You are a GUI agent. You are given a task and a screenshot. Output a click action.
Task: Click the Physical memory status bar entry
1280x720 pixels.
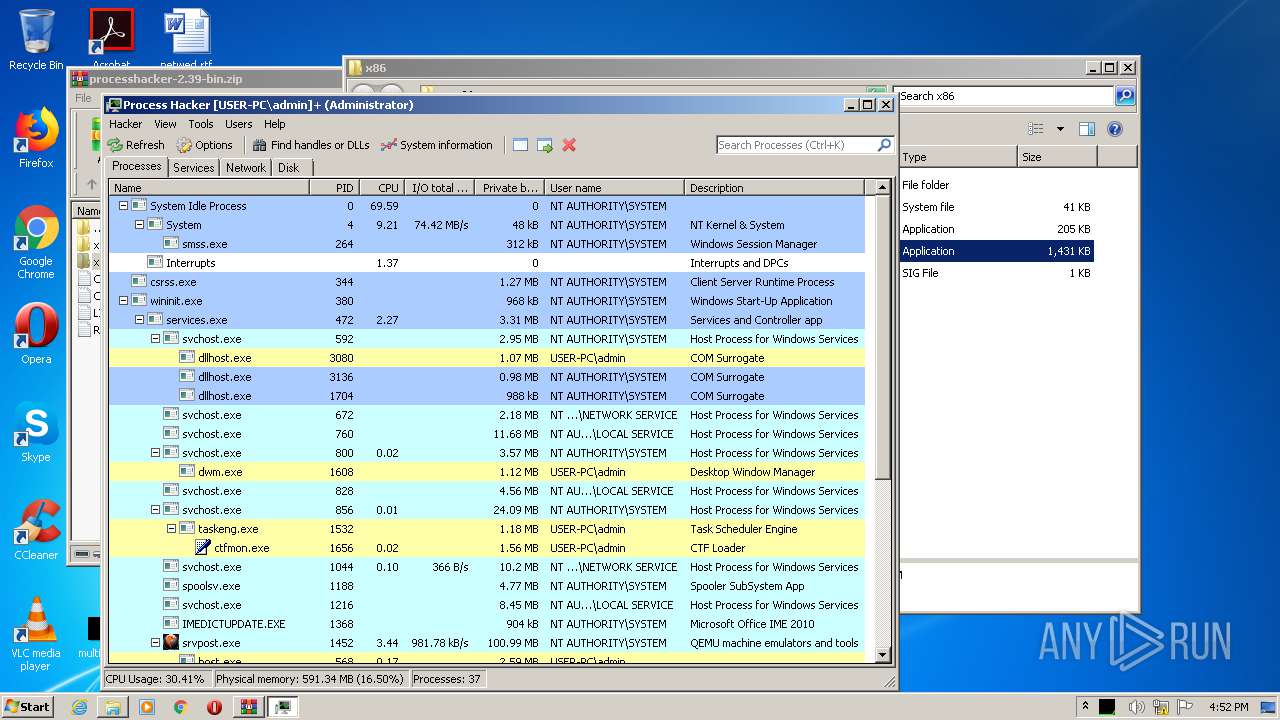pyautogui.click(x=310, y=679)
